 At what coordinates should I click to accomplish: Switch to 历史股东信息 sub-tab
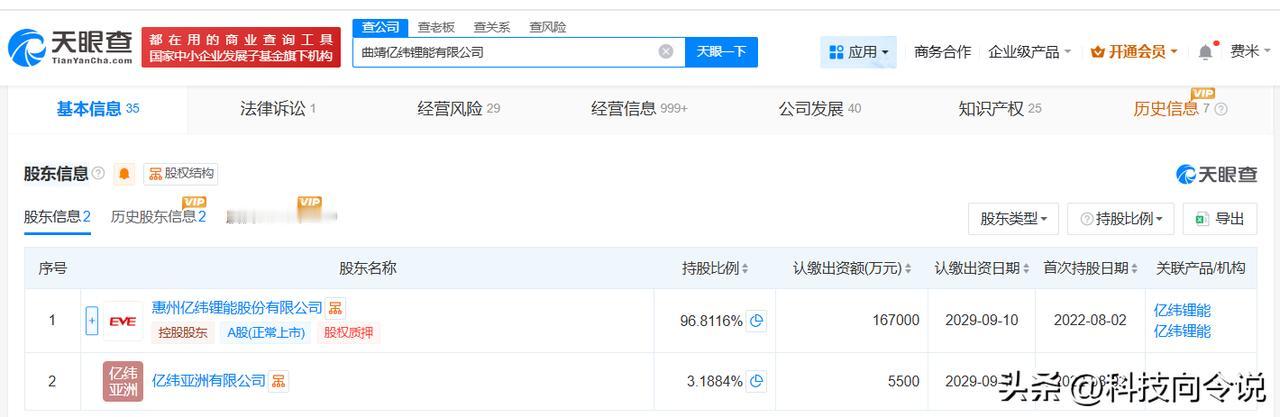point(158,217)
